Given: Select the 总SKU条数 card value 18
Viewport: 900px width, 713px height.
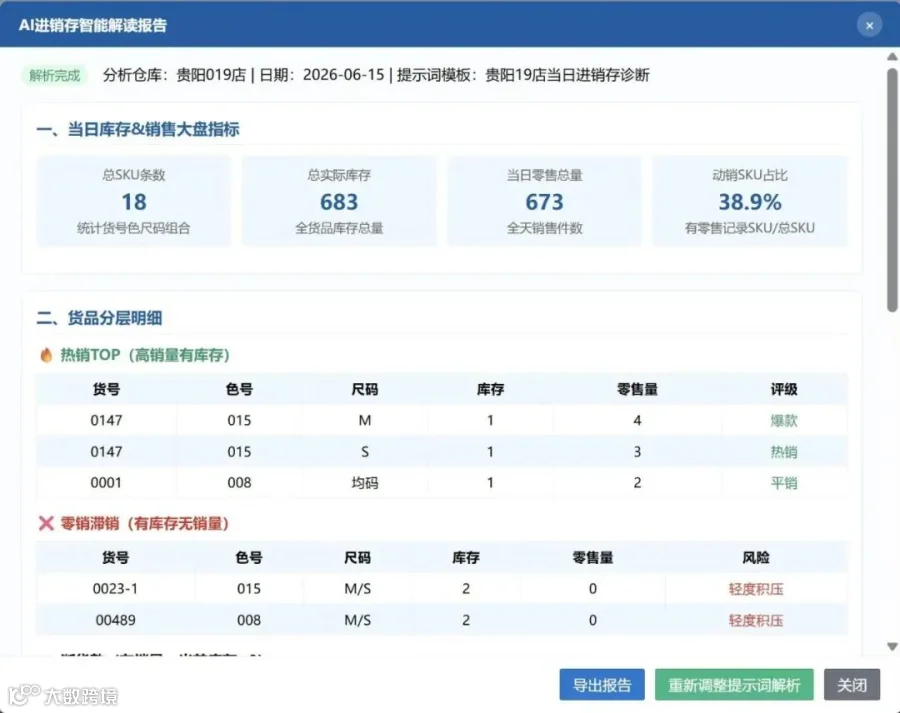Looking at the screenshot, I should [134, 202].
